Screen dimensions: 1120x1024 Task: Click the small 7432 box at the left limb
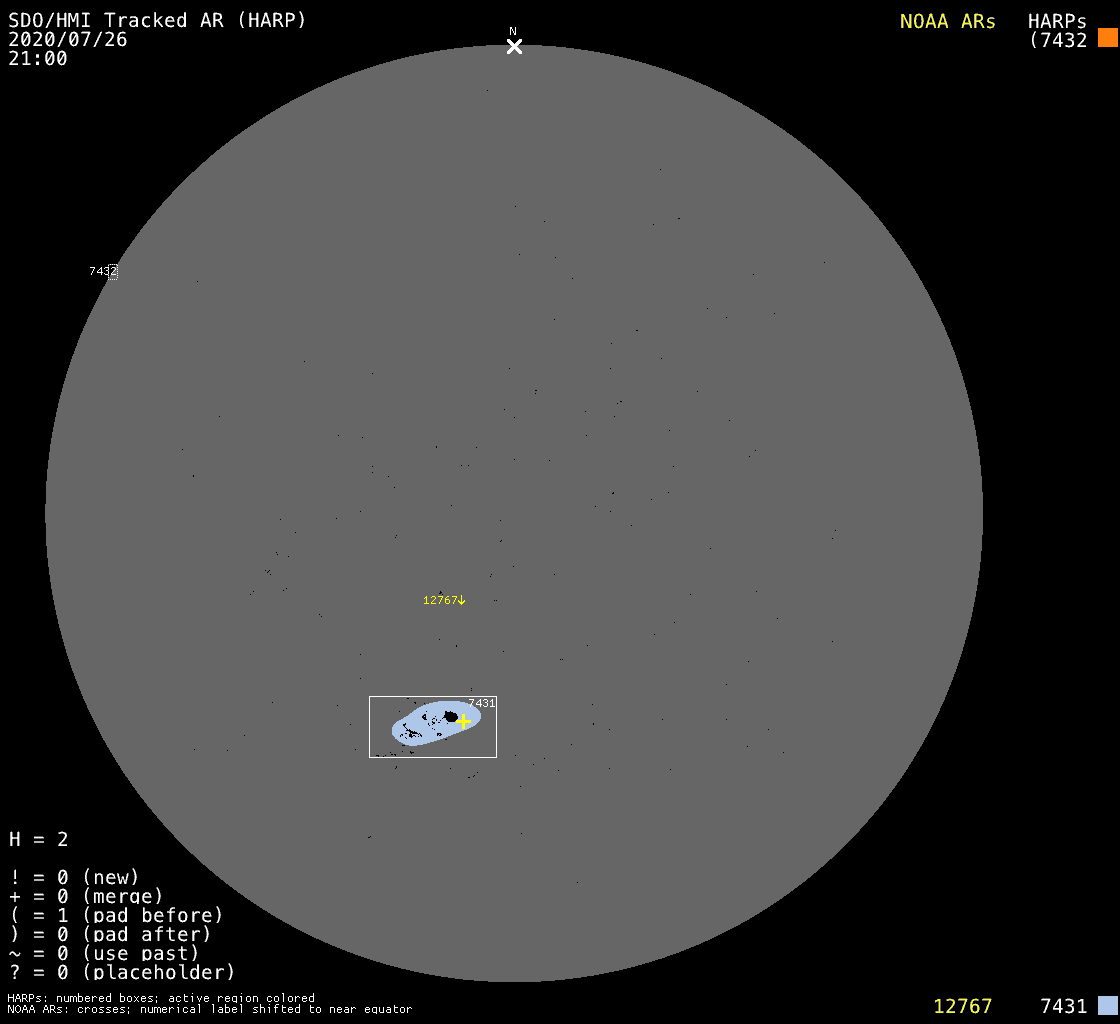point(113,271)
